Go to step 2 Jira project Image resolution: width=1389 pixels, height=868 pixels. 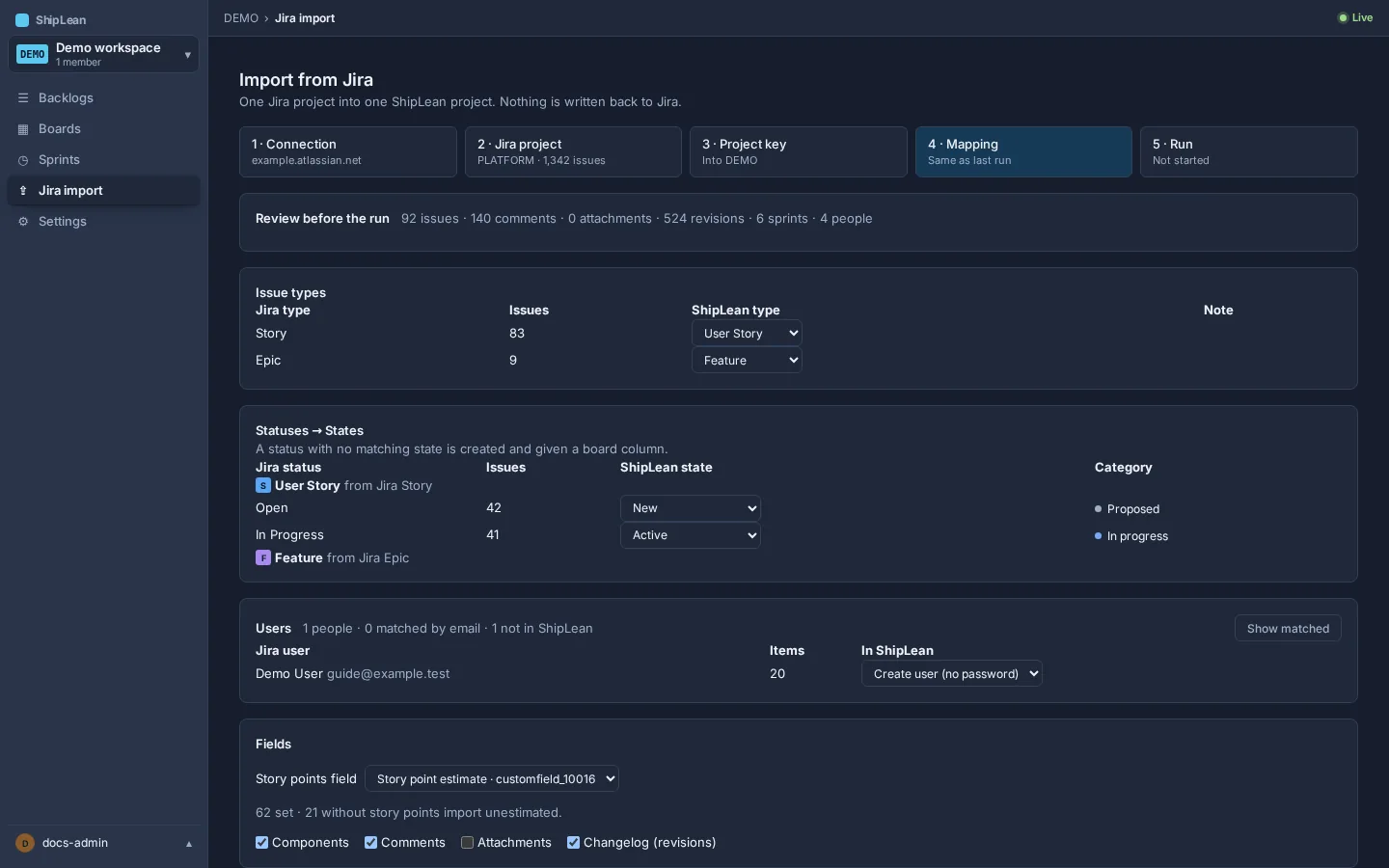[x=574, y=152]
